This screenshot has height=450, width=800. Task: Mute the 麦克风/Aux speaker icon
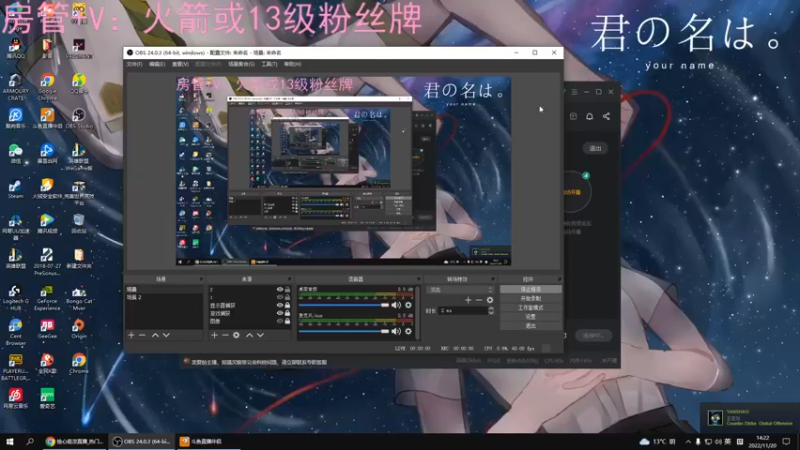(396, 331)
